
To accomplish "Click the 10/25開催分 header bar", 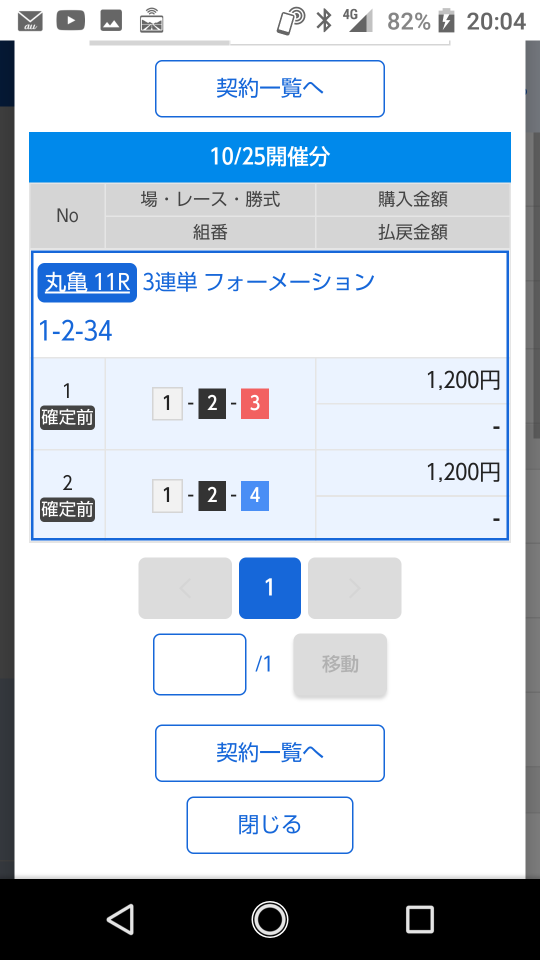I will 269,157.
